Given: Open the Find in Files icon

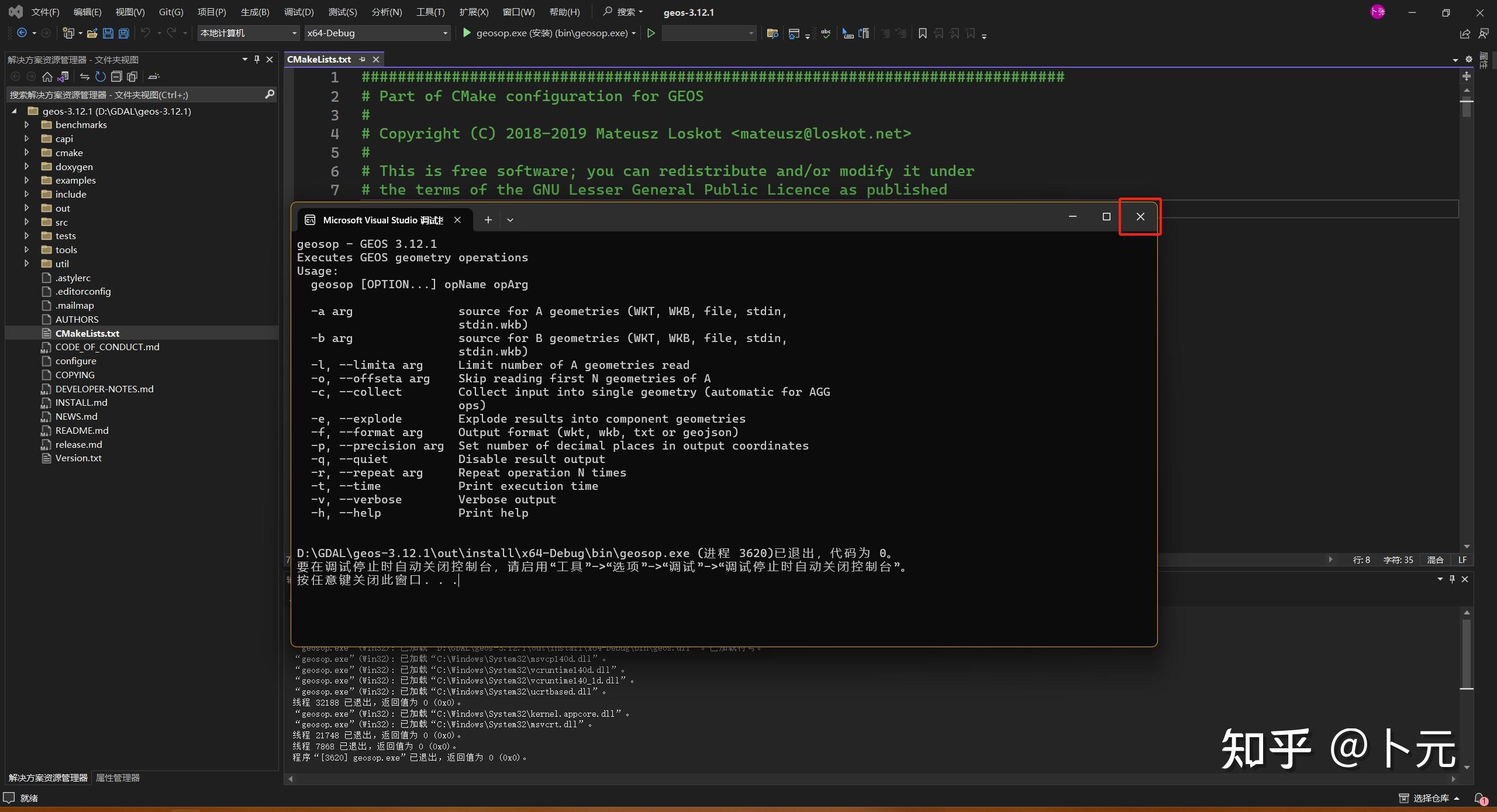Looking at the screenshot, I should coord(772,33).
